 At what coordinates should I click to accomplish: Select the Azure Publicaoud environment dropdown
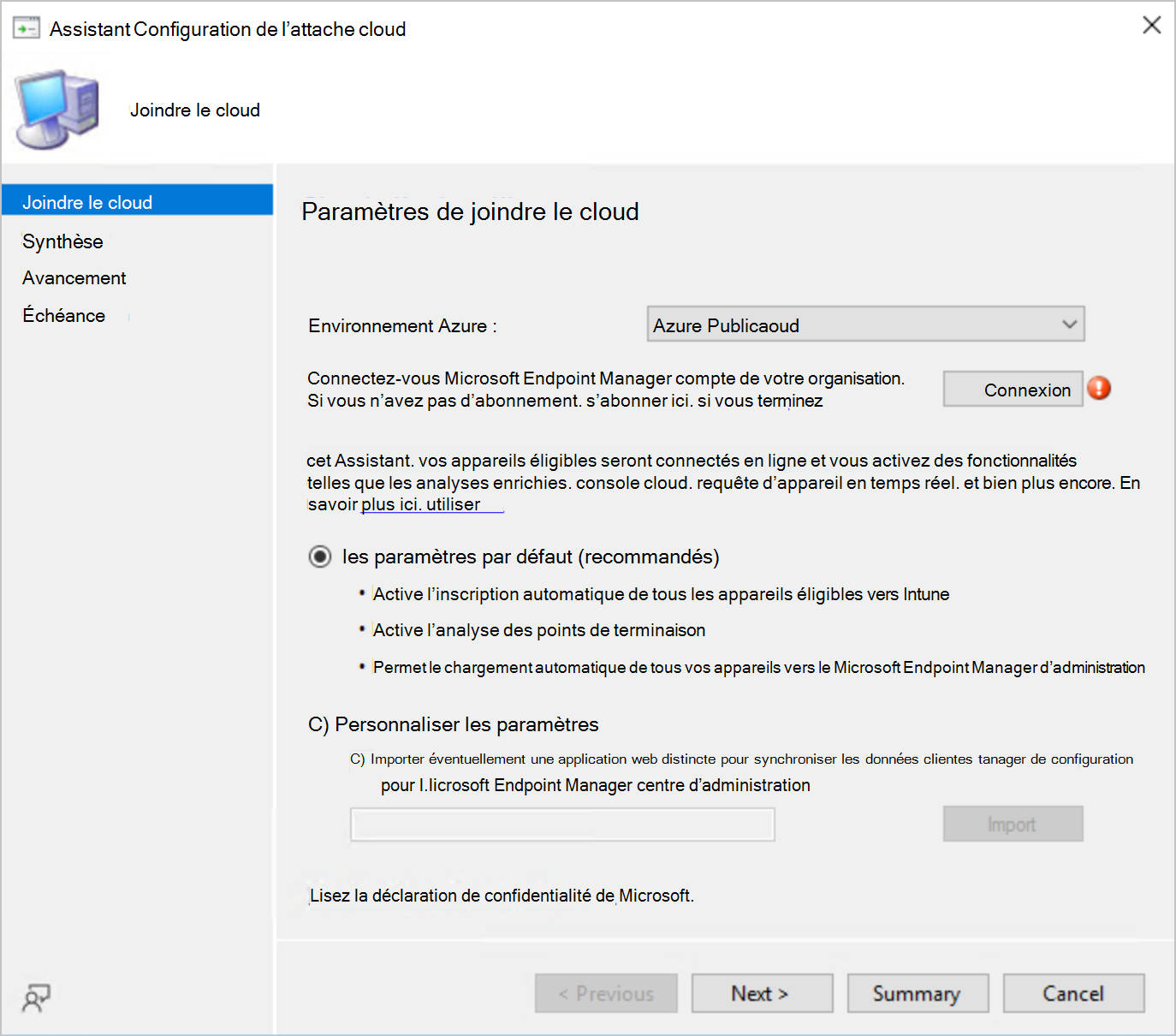click(865, 324)
